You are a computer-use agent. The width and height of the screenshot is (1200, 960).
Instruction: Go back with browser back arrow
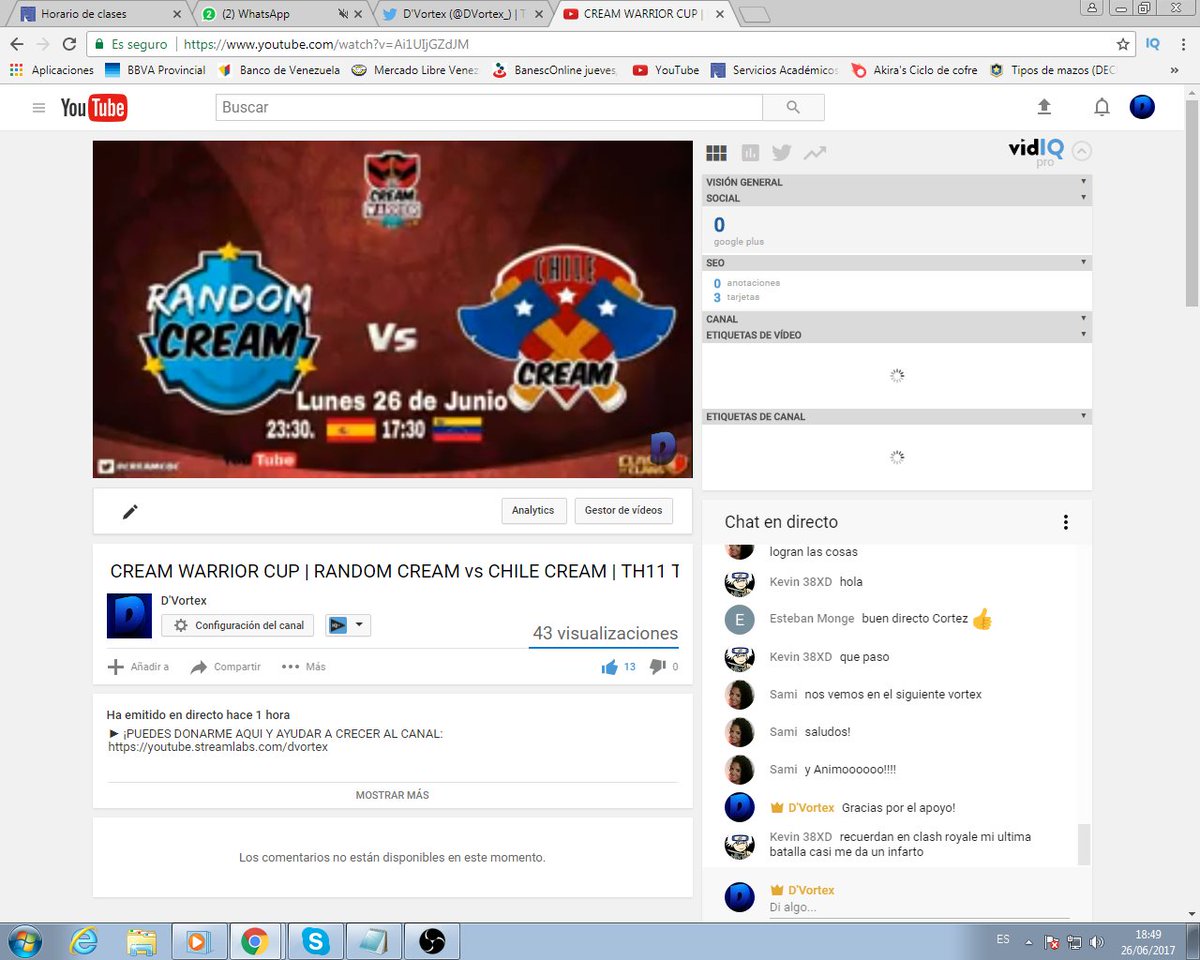(17, 44)
